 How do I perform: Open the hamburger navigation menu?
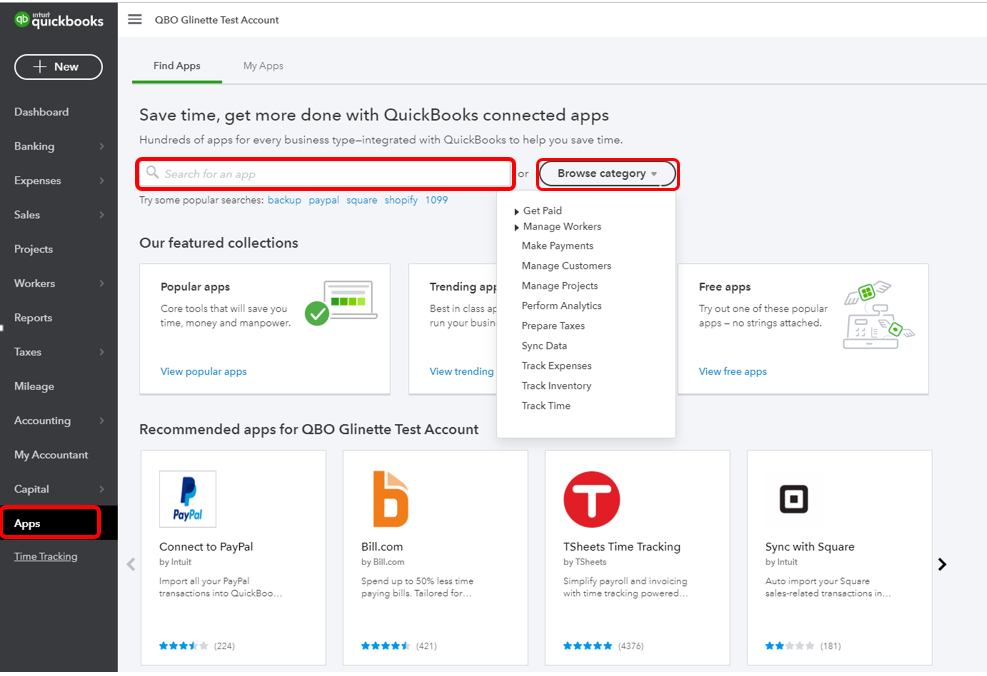[135, 20]
